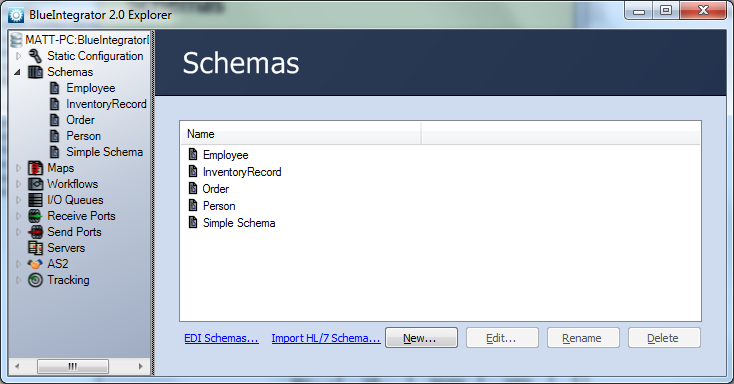Open the EDI Schemas link
Screen dimensions: 734x384
pos(221,338)
